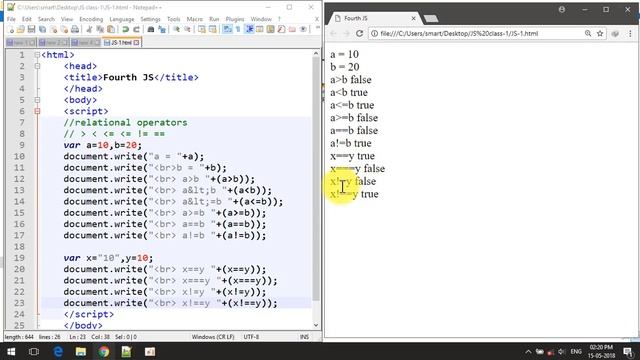Screen dimensions: 640x360
Task: Open the Settings menu
Action: click(150, 19)
